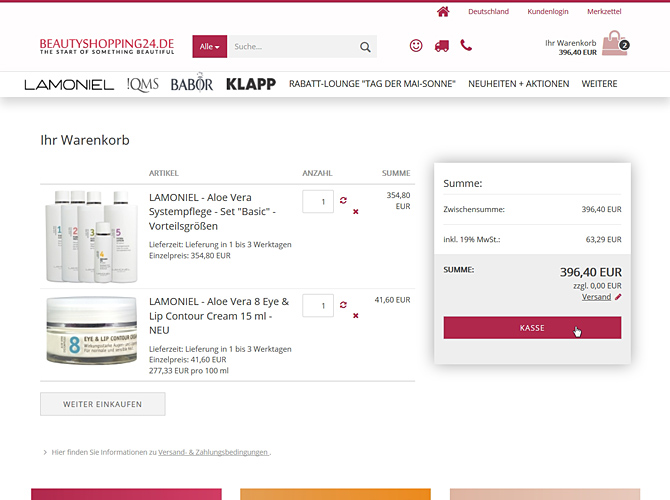Viewport: 670px width, 500px height.
Task: Open shopping bag cart icon
Action: point(615,43)
